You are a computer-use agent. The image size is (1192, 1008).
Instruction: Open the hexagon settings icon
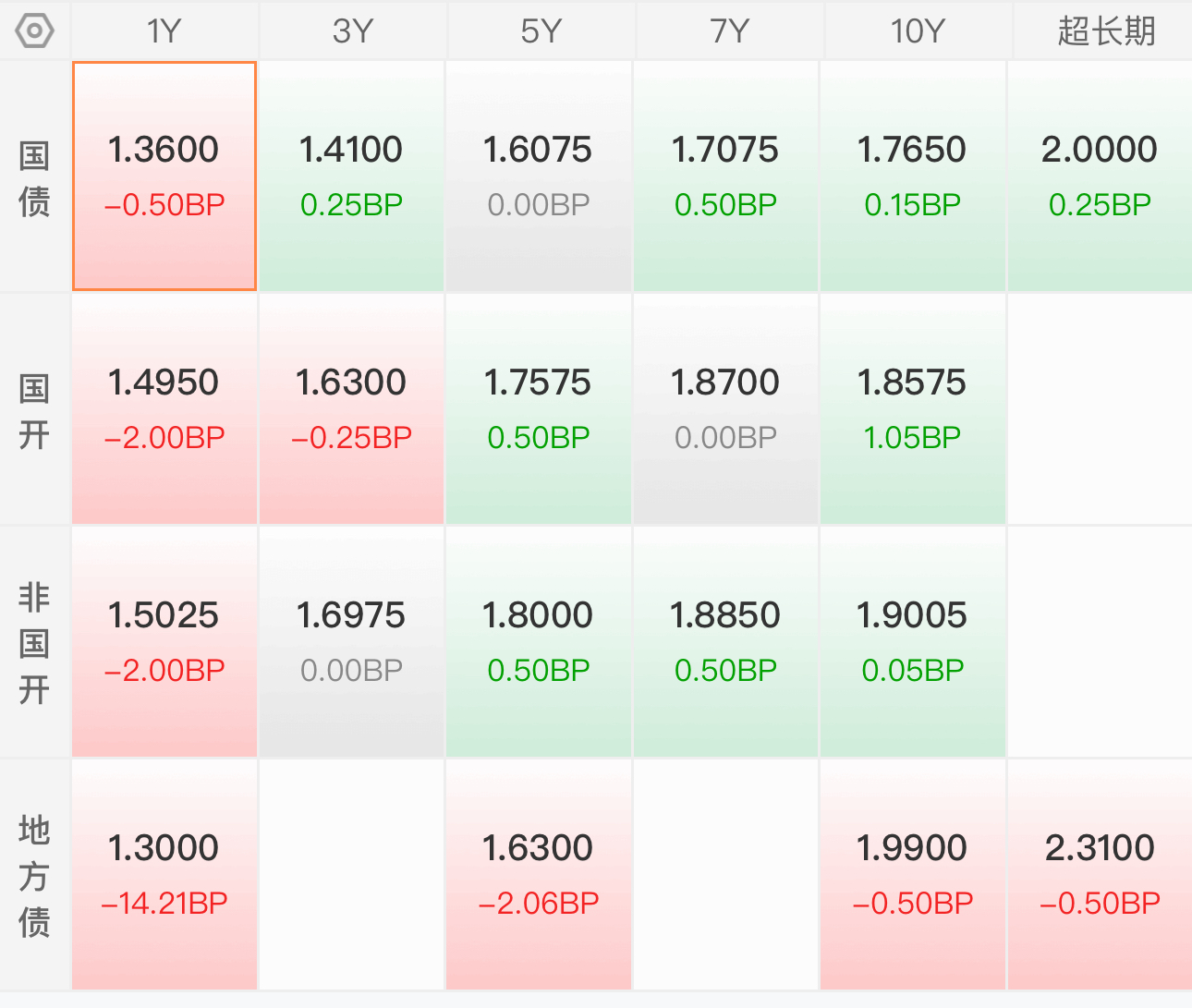tap(34, 30)
